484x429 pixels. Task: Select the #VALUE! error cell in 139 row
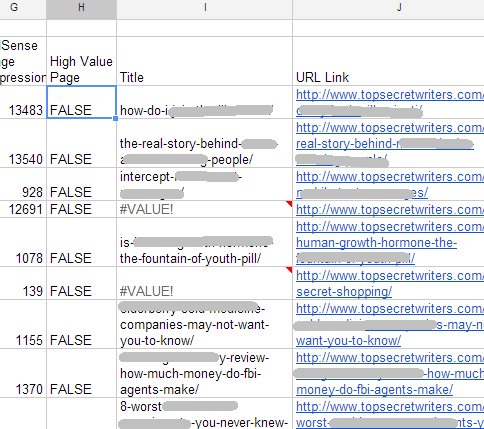[x=205, y=283]
